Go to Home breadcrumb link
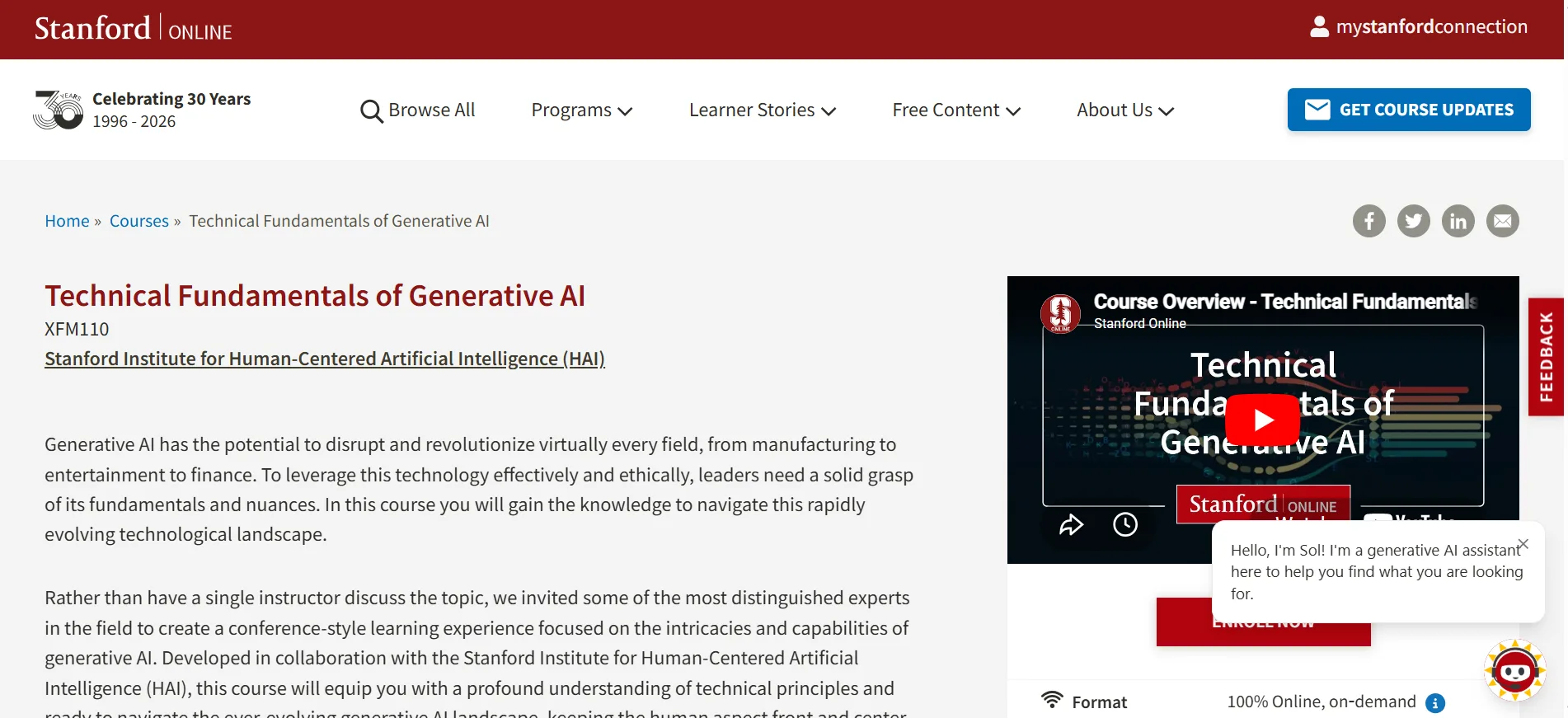This screenshot has height=718, width=1568. [x=67, y=221]
